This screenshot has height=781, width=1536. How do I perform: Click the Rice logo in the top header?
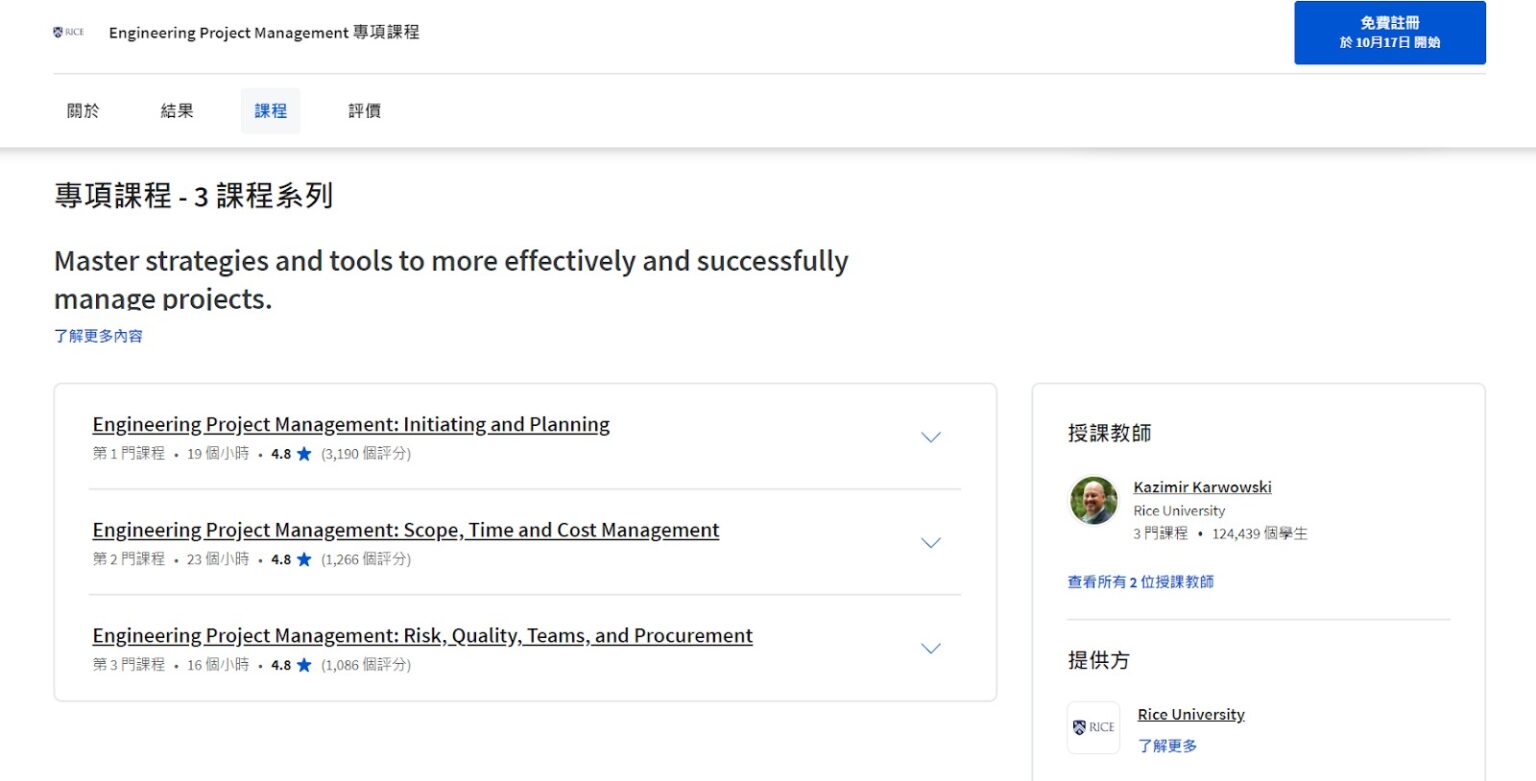click(x=68, y=31)
